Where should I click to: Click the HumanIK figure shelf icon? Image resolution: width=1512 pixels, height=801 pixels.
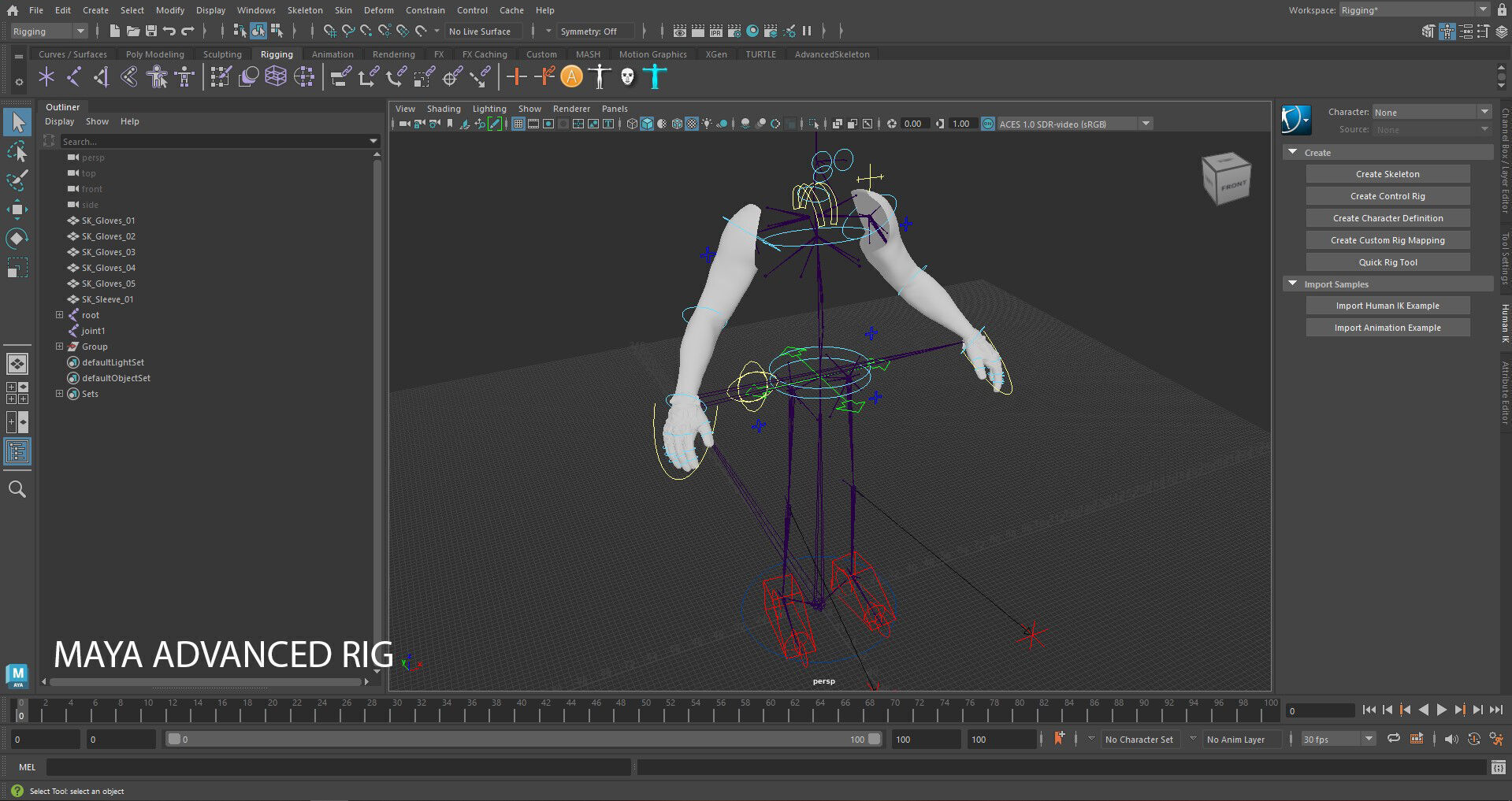(x=184, y=76)
